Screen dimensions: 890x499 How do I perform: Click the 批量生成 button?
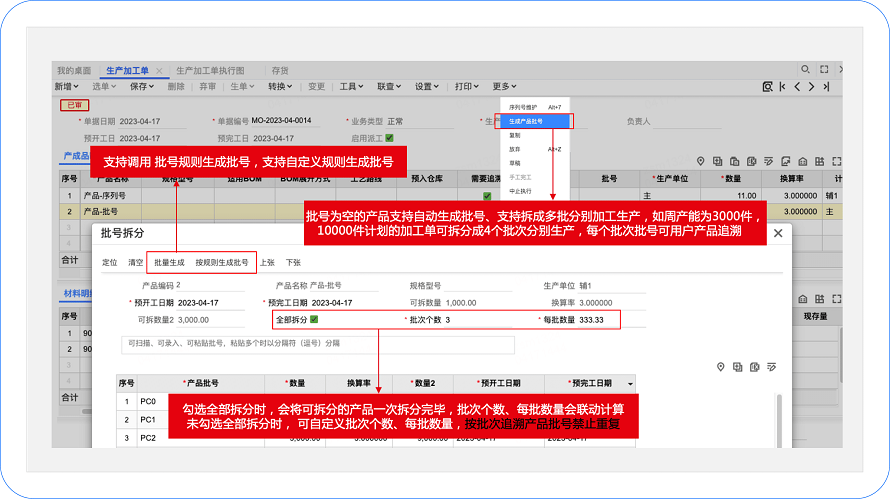[169, 262]
